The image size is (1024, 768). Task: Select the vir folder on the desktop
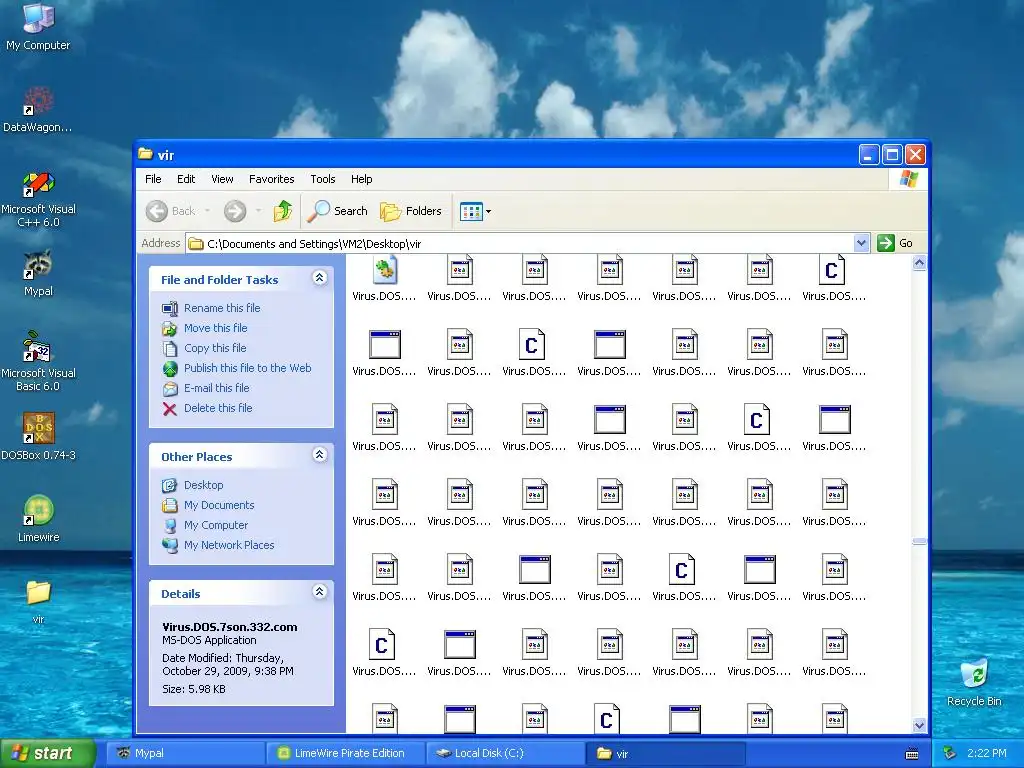click(38, 601)
